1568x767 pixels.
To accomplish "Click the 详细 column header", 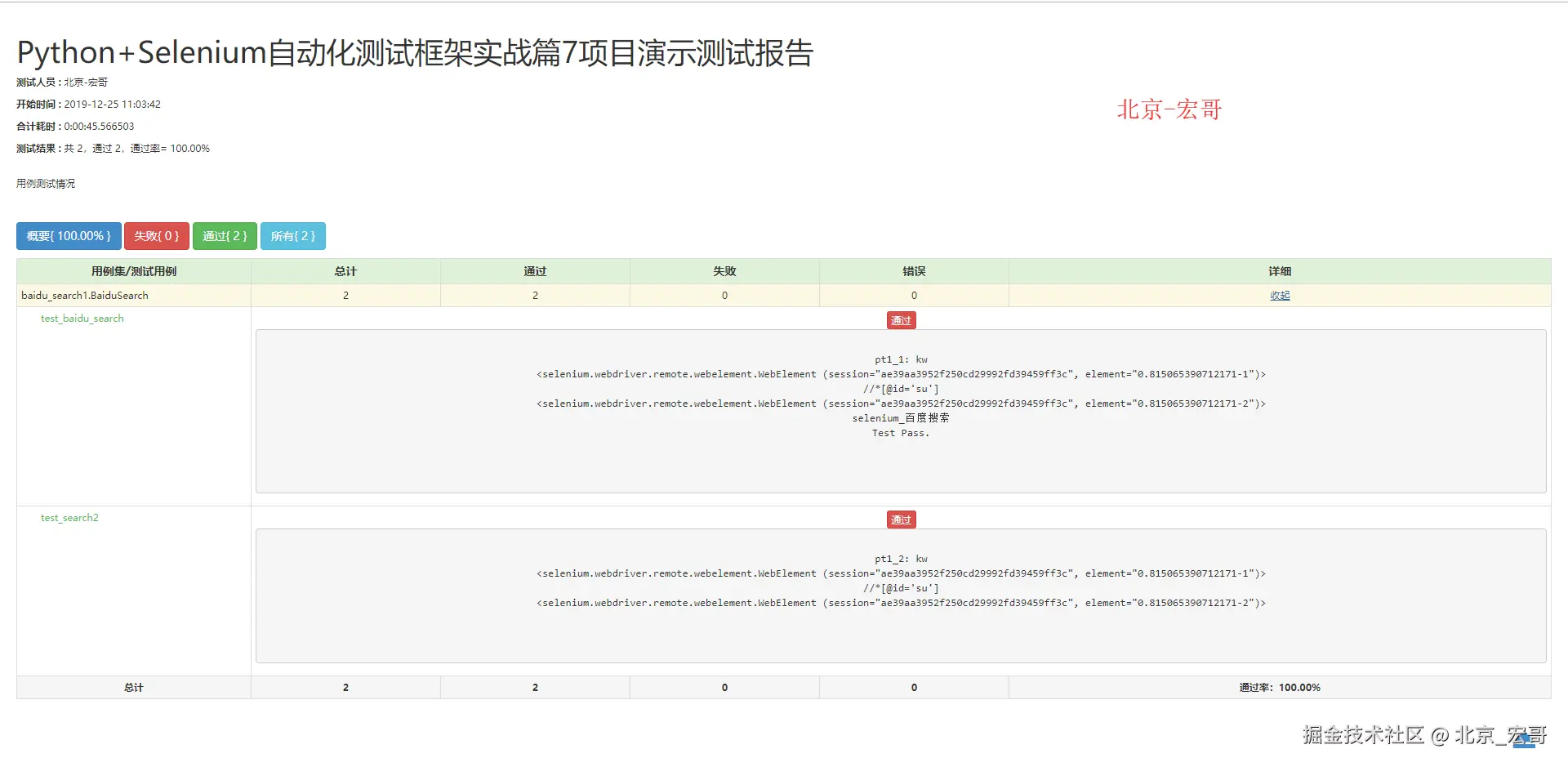I will (x=1280, y=271).
